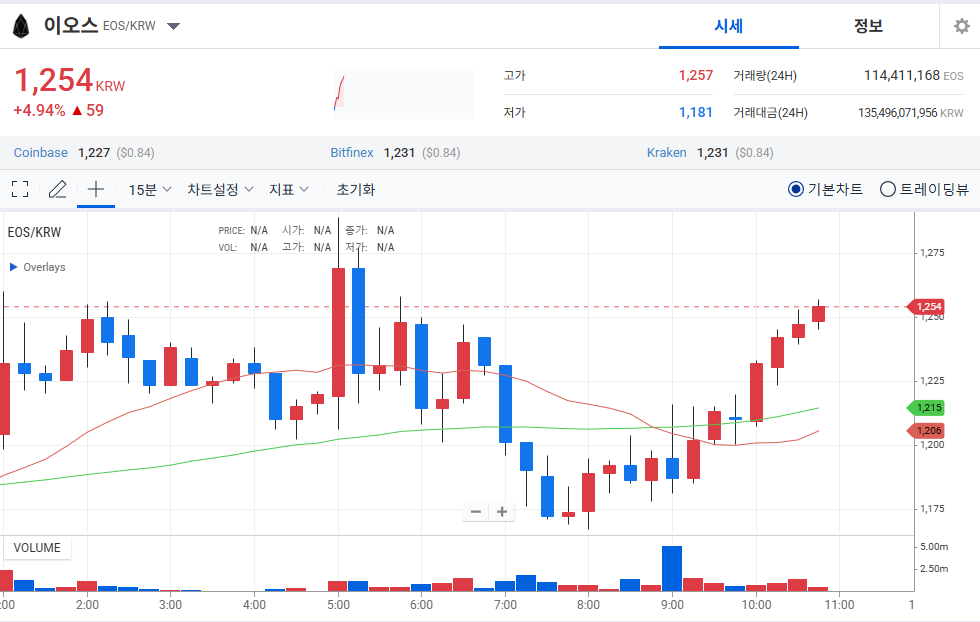Open the settings gear icon
Image resolution: width=980 pixels, height=622 pixels.
962,26
